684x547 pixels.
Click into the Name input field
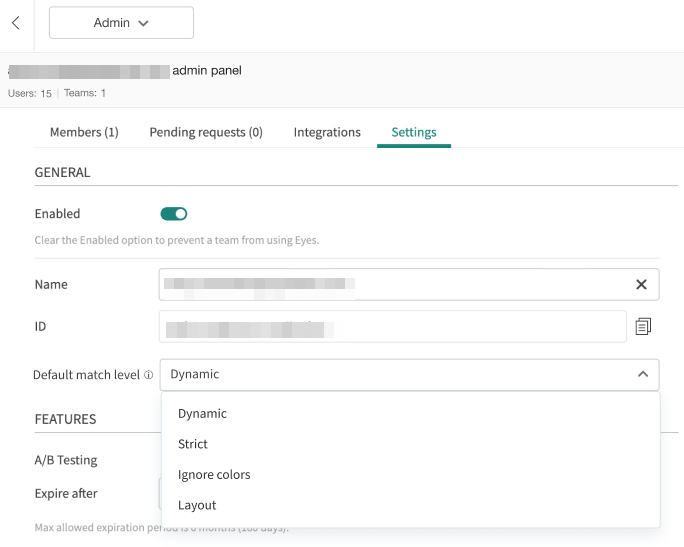click(x=409, y=284)
